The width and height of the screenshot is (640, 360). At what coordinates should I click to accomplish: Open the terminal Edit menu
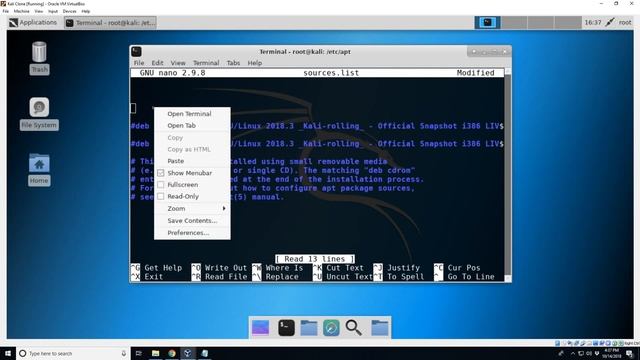(x=157, y=63)
